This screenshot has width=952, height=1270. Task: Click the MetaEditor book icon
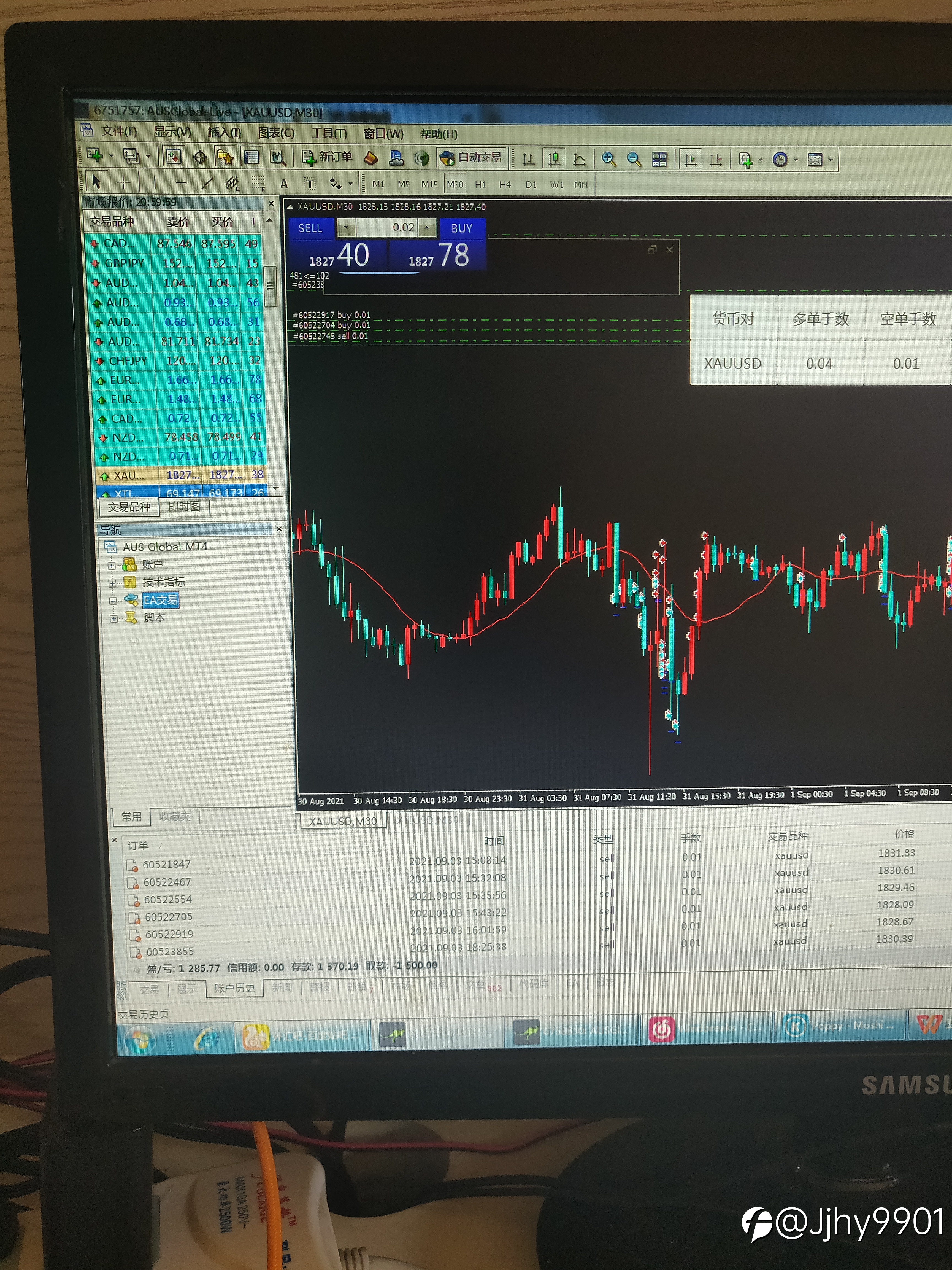[371, 158]
